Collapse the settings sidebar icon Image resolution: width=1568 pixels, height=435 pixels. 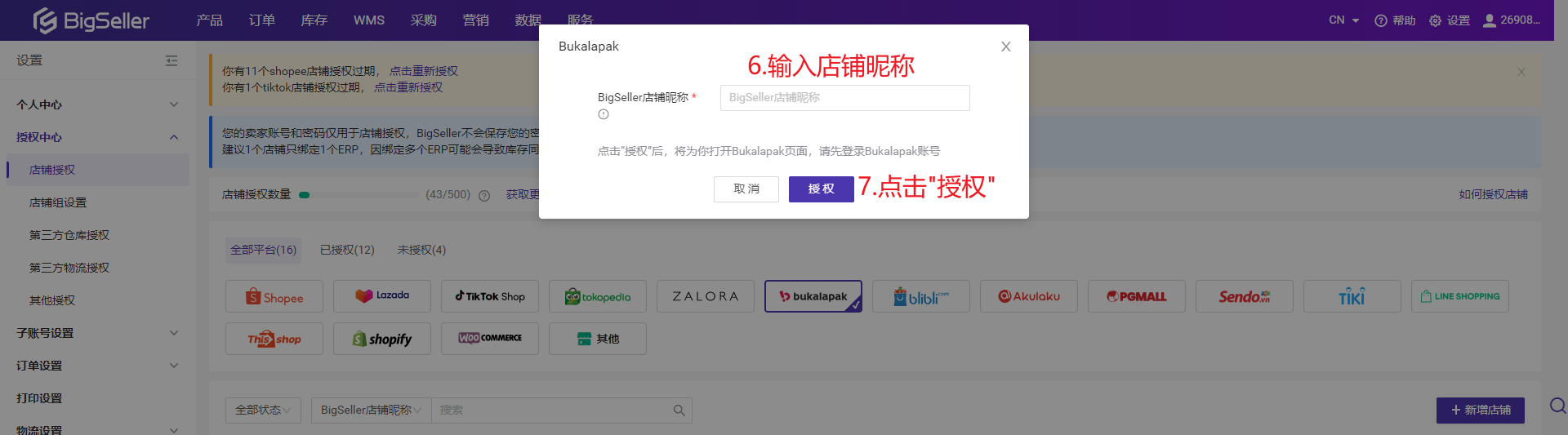tap(171, 60)
